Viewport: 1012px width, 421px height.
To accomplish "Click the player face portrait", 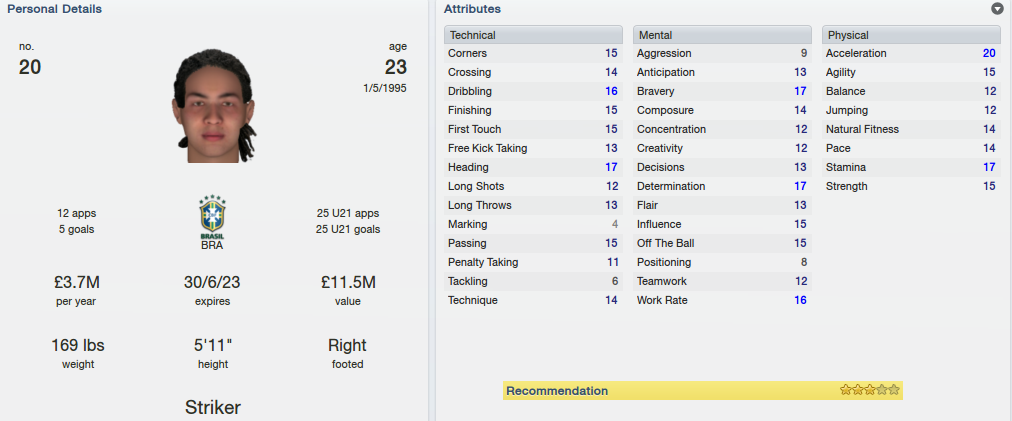I will click(213, 106).
